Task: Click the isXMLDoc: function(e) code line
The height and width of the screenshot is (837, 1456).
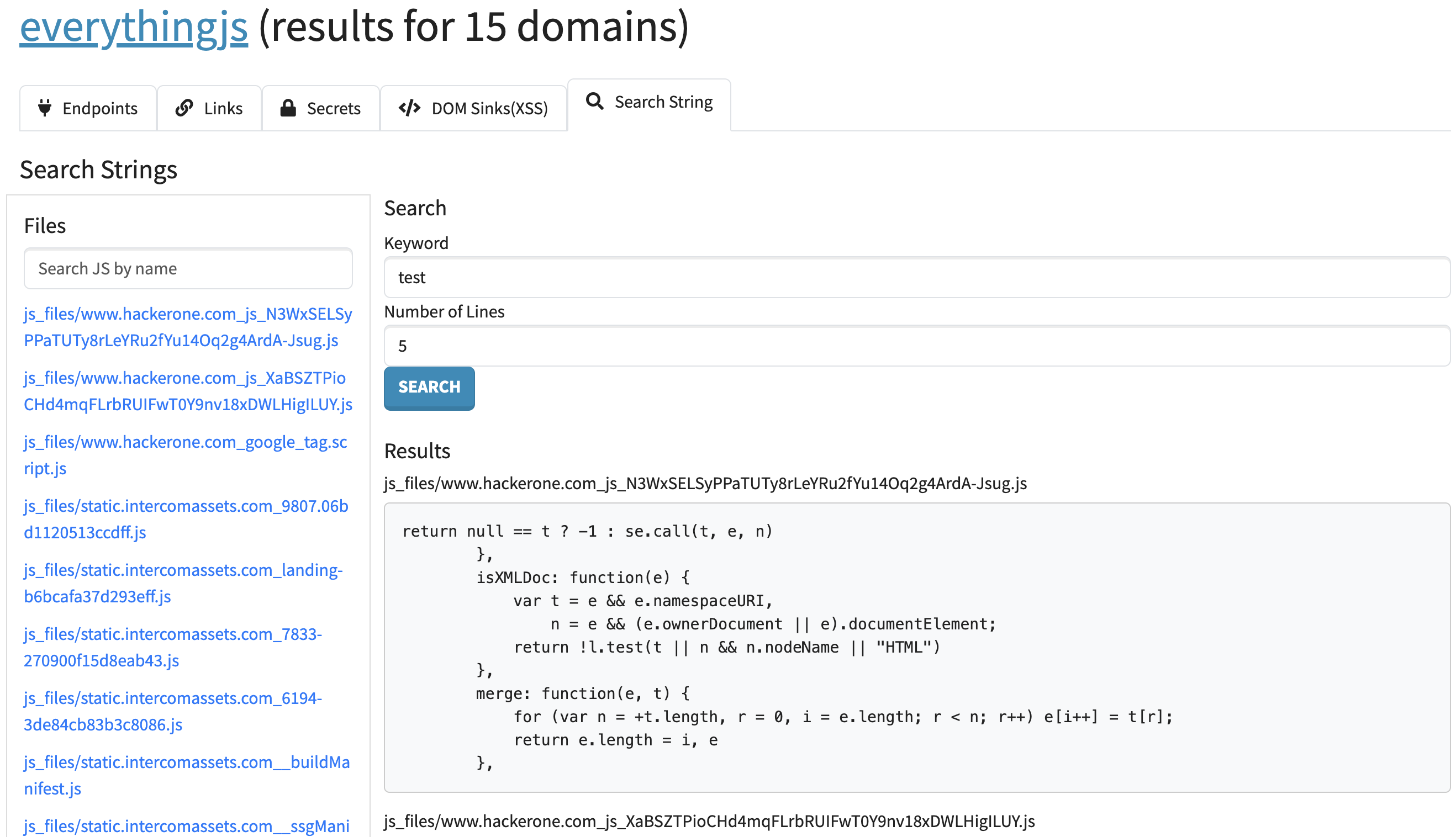Action: click(x=583, y=577)
